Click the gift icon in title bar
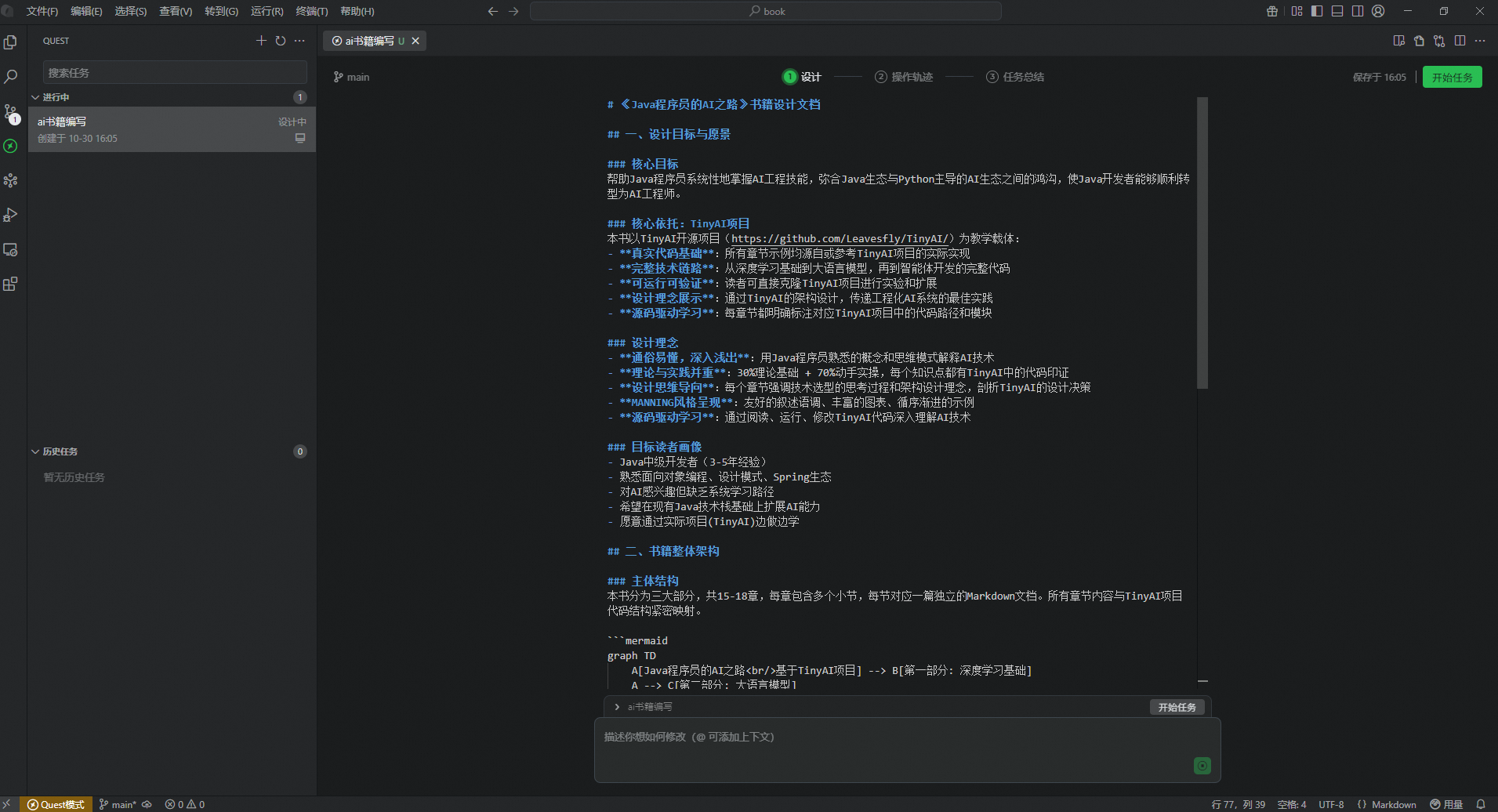This screenshot has height=812, width=1498. click(x=1272, y=11)
